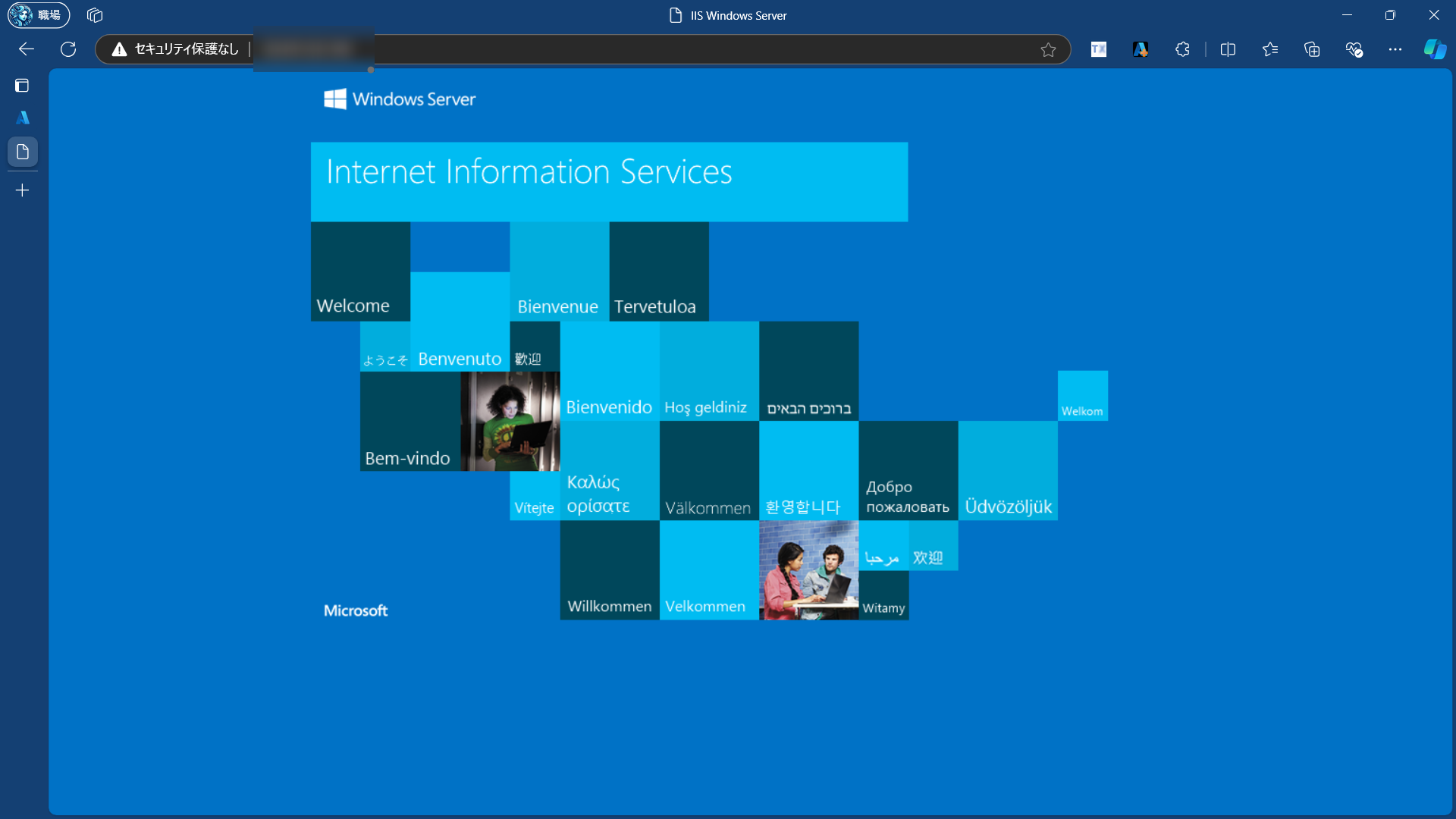The width and height of the screenshot is (1456, 819).
Task: Click the woman with laptop photo tile
Action: pos(510,422)
